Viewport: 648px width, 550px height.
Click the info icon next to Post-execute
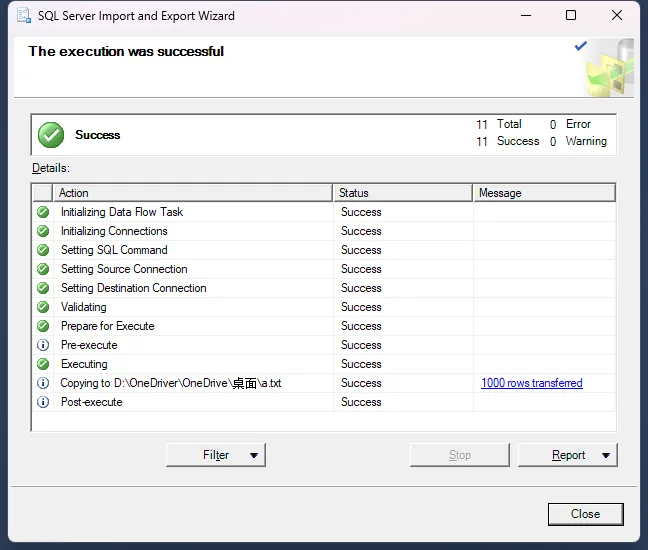pyautogui.click(x=43, y=402)
